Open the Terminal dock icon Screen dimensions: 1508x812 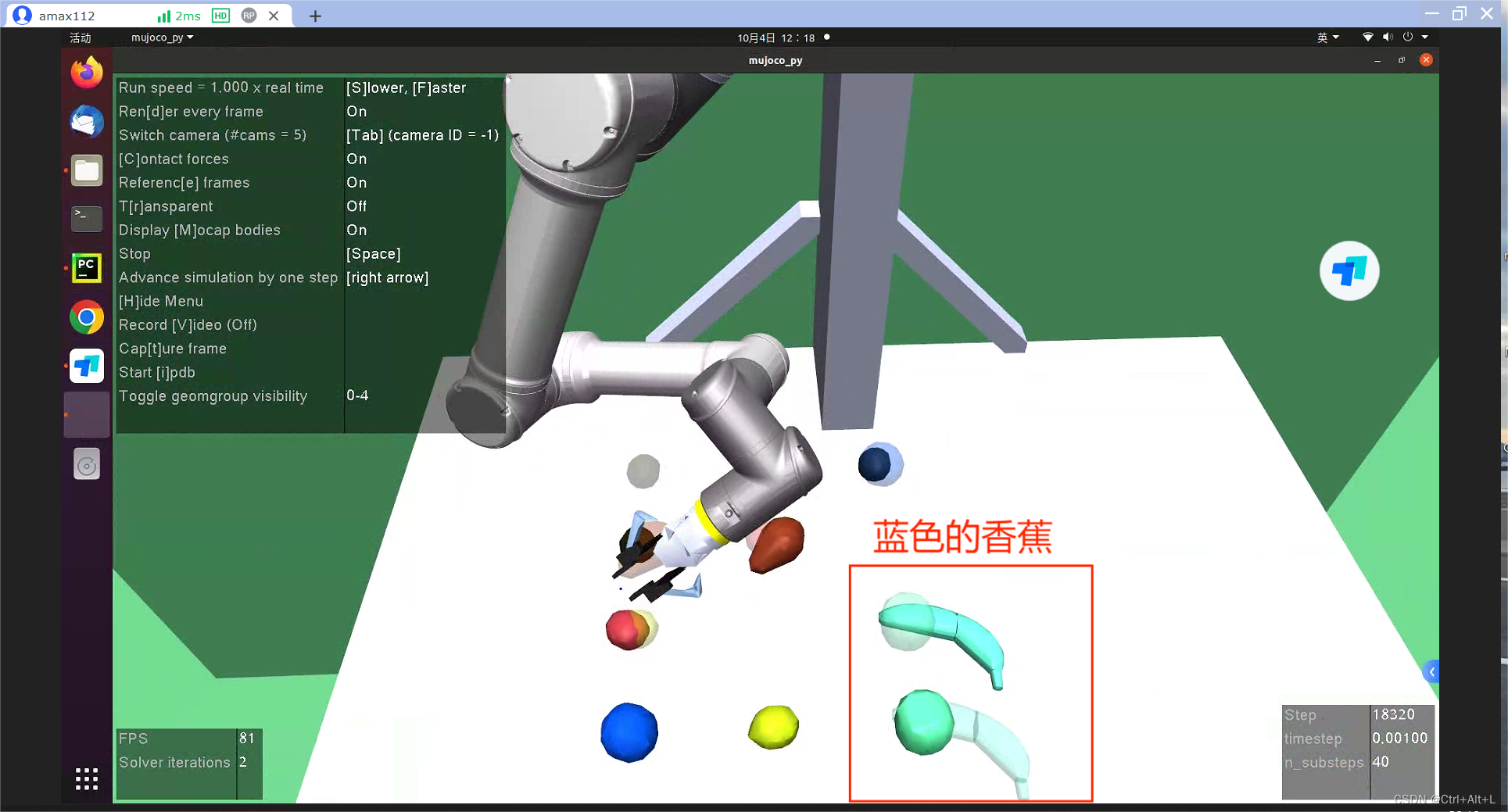click(x=87, y=219)
